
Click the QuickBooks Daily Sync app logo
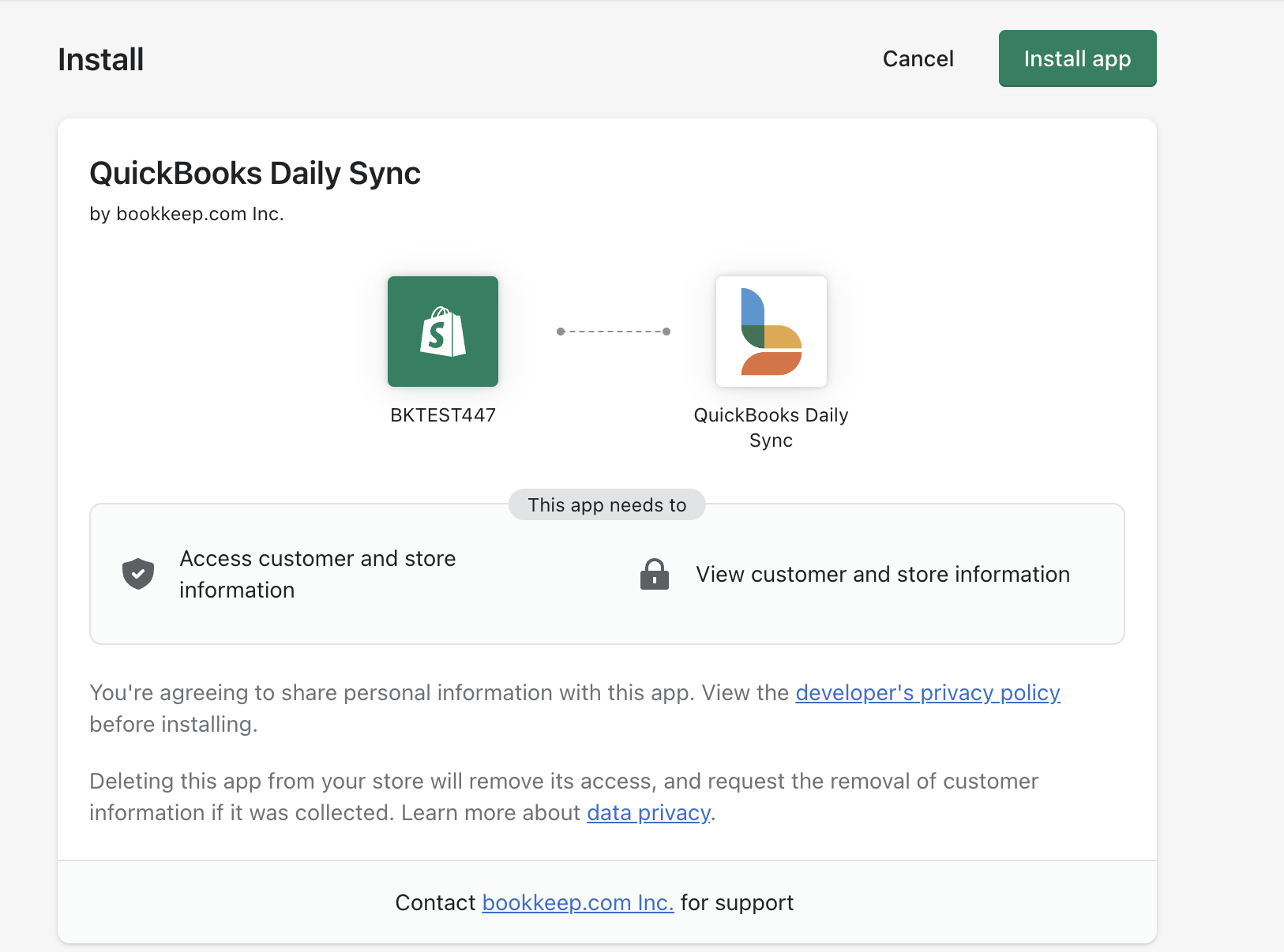tap(772, 332)
